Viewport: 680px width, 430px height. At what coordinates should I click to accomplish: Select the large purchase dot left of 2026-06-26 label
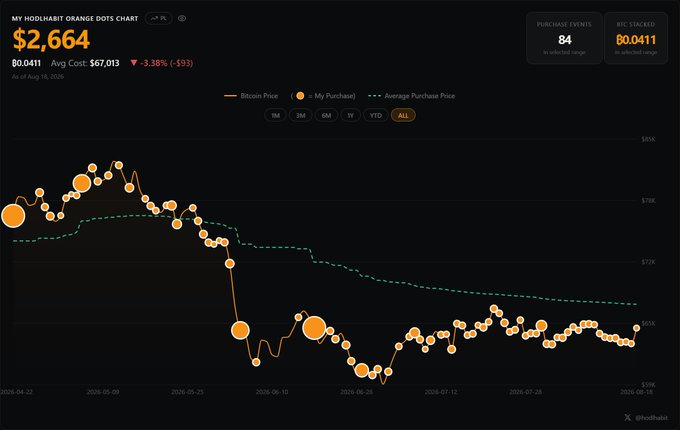(x=314, y=328)
